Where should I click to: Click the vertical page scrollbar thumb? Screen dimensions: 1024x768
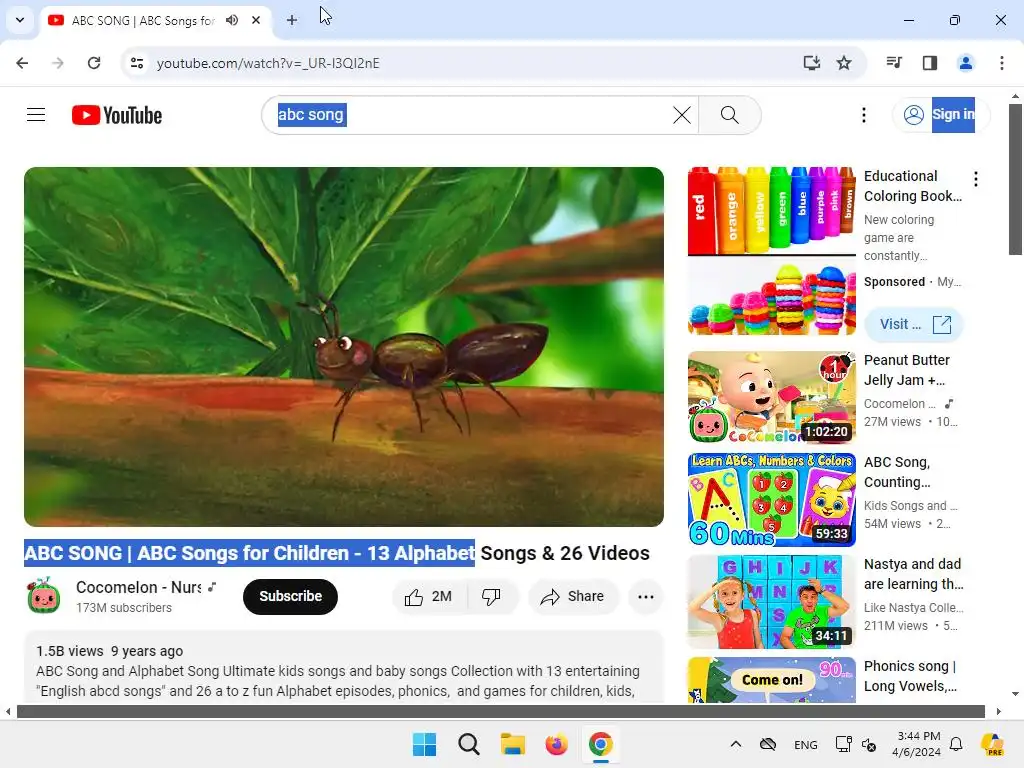tap(1015, 179)
